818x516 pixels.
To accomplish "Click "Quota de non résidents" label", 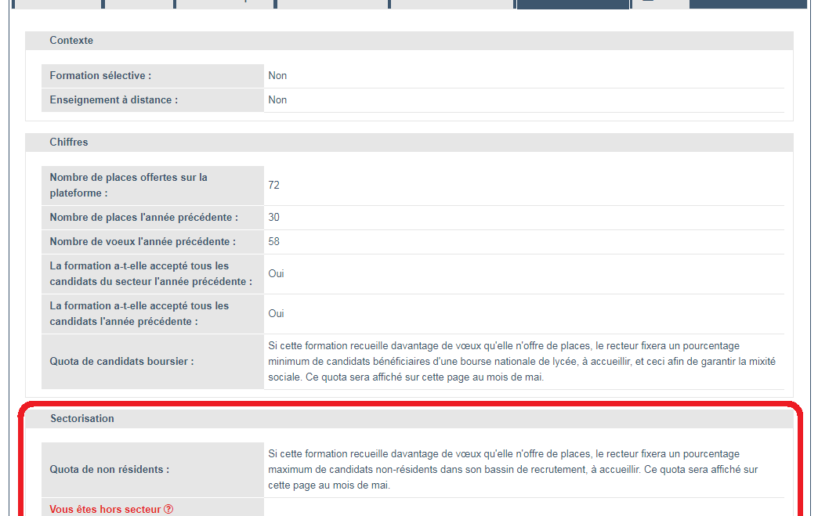I will tap(109, 469).
